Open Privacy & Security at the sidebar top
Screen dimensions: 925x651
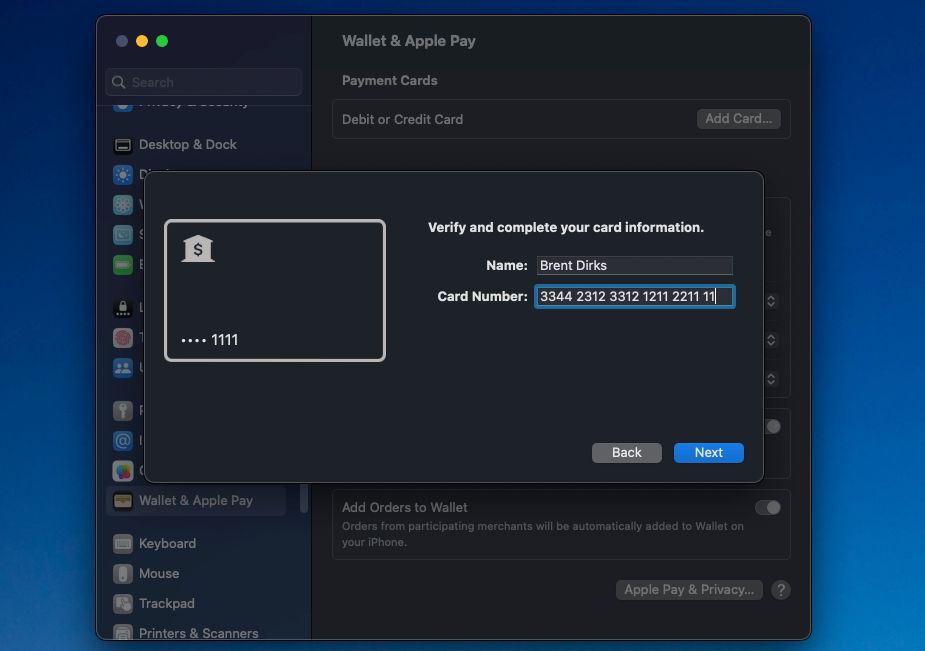123,100
